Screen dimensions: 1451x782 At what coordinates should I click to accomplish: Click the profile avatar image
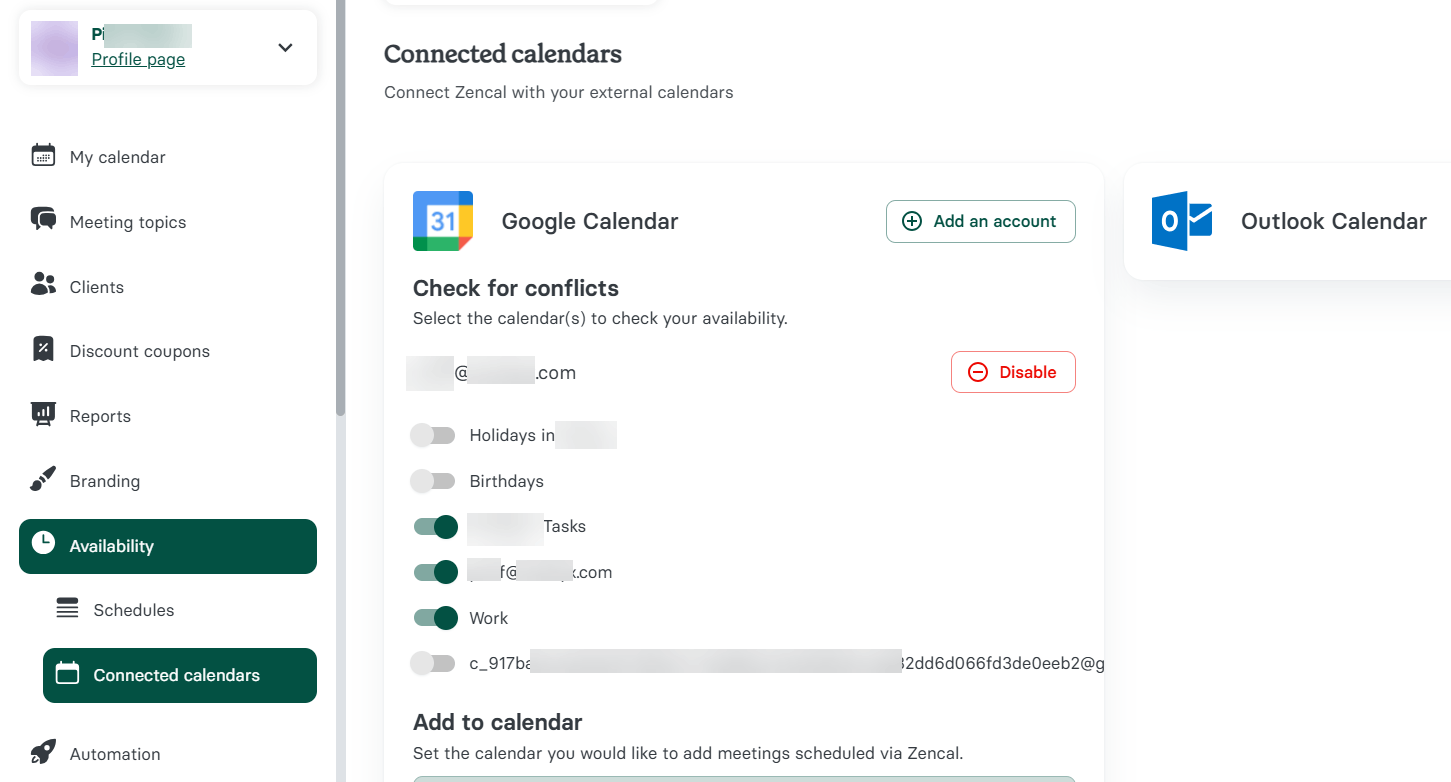(x=54, y=47)
